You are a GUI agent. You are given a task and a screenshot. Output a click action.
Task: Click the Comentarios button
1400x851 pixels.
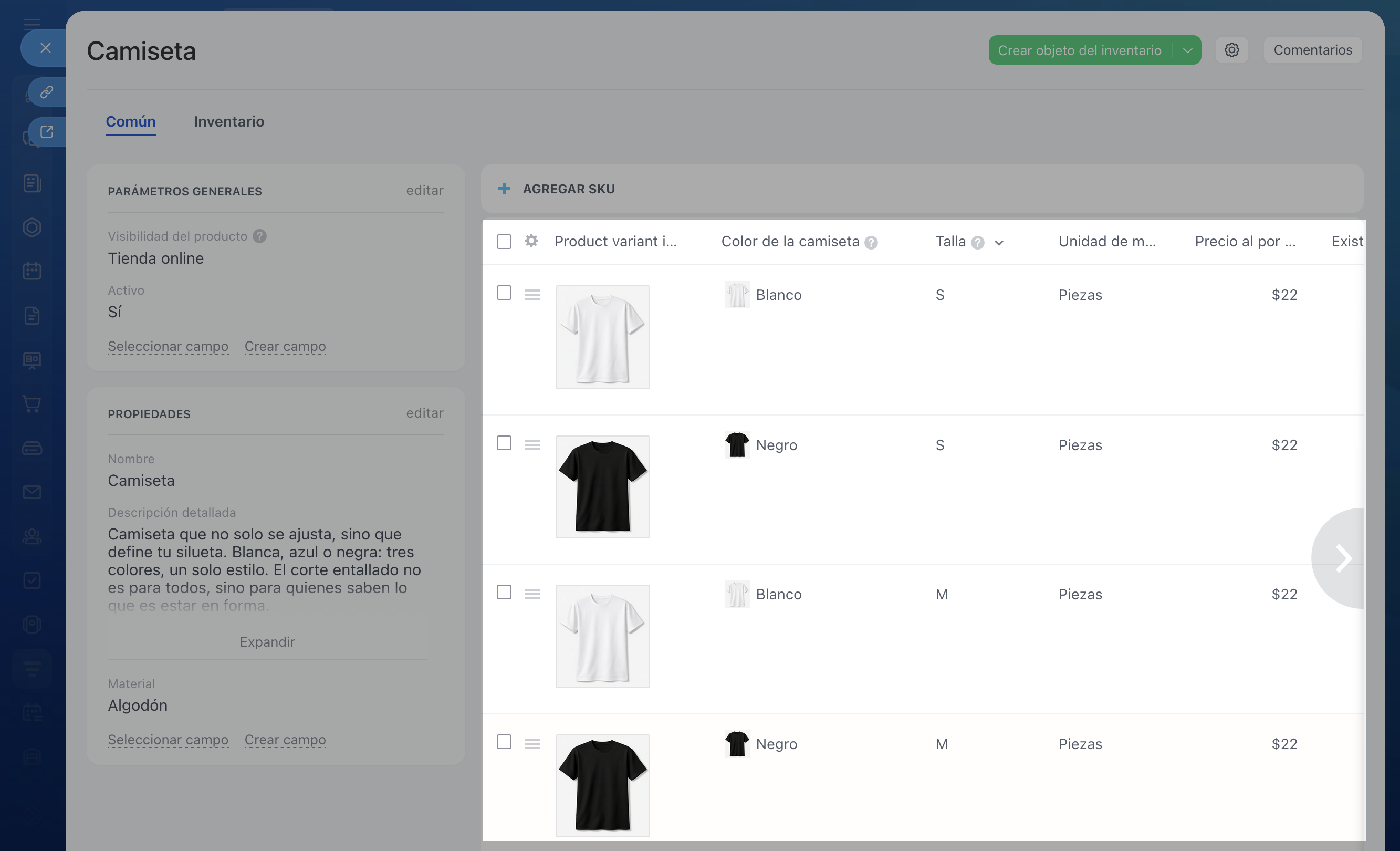(1312, 50)
